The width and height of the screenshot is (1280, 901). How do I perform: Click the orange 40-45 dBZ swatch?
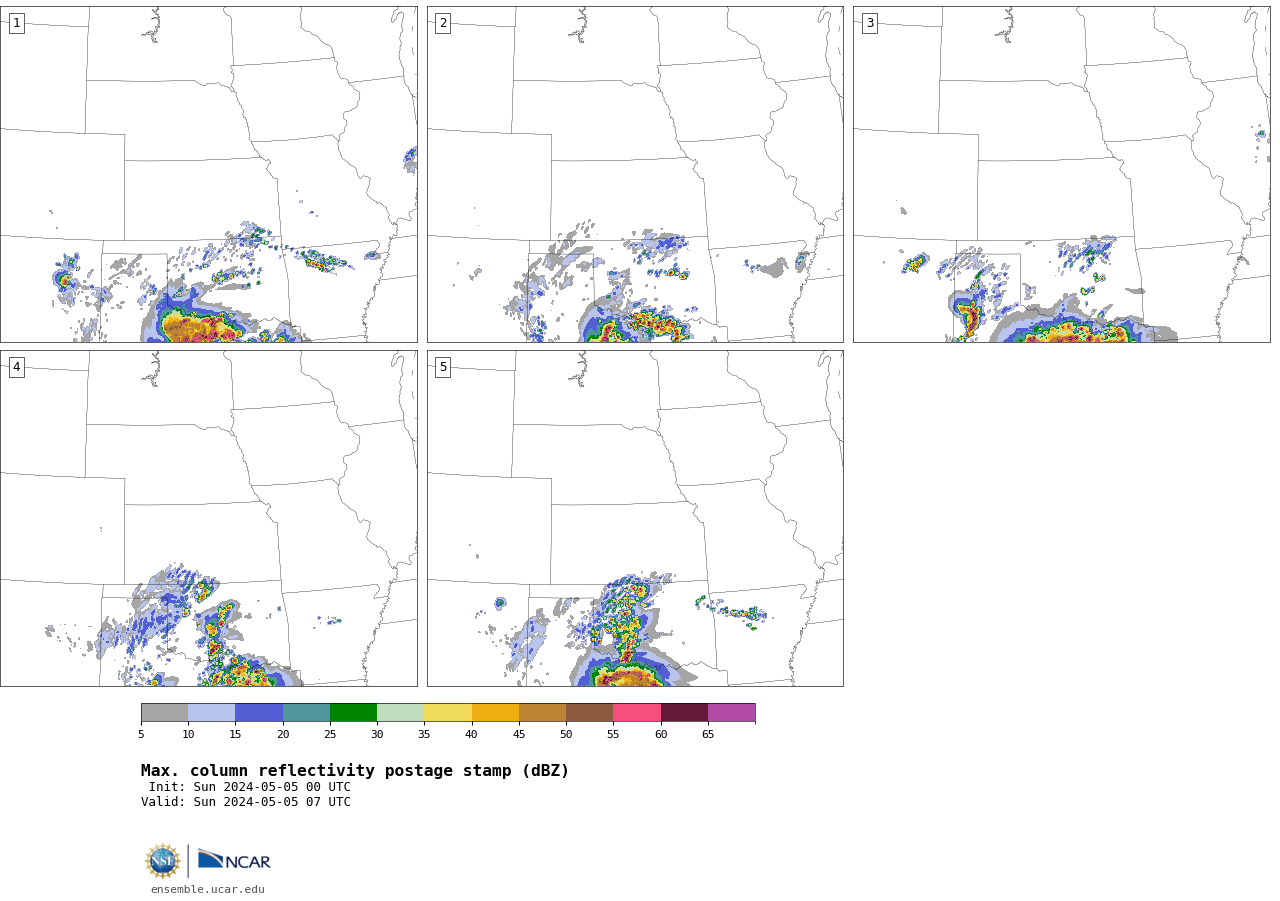pos(495,712)
